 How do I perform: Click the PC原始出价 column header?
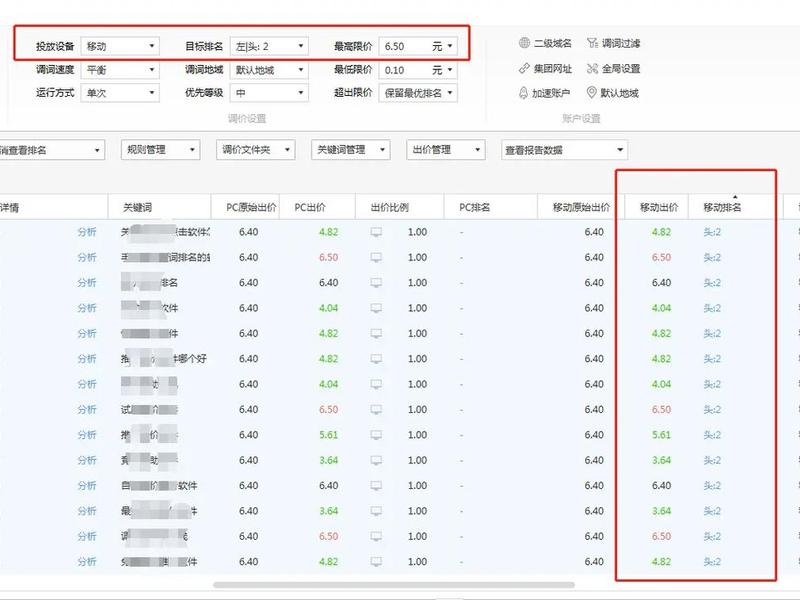tap(245, 207)
